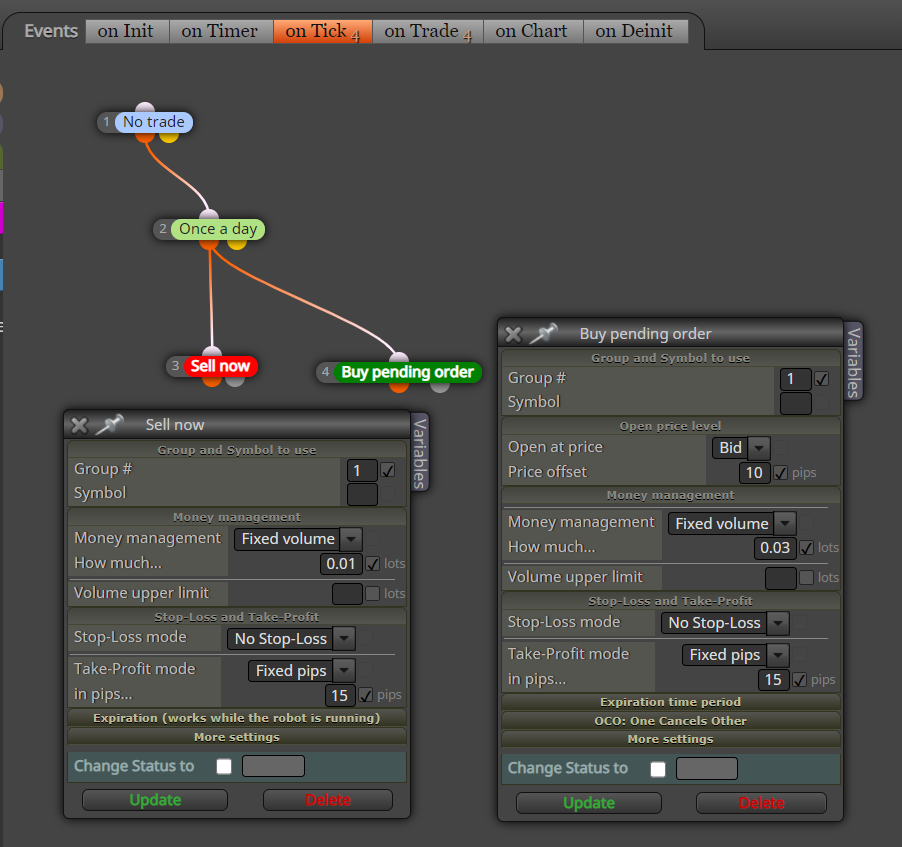
Task: Click orange output dot of No trade block
Action: point(145,137)
